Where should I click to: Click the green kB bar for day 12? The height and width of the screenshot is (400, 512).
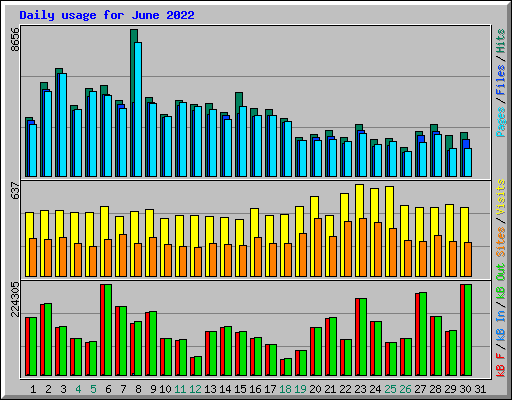click(198, 366)
